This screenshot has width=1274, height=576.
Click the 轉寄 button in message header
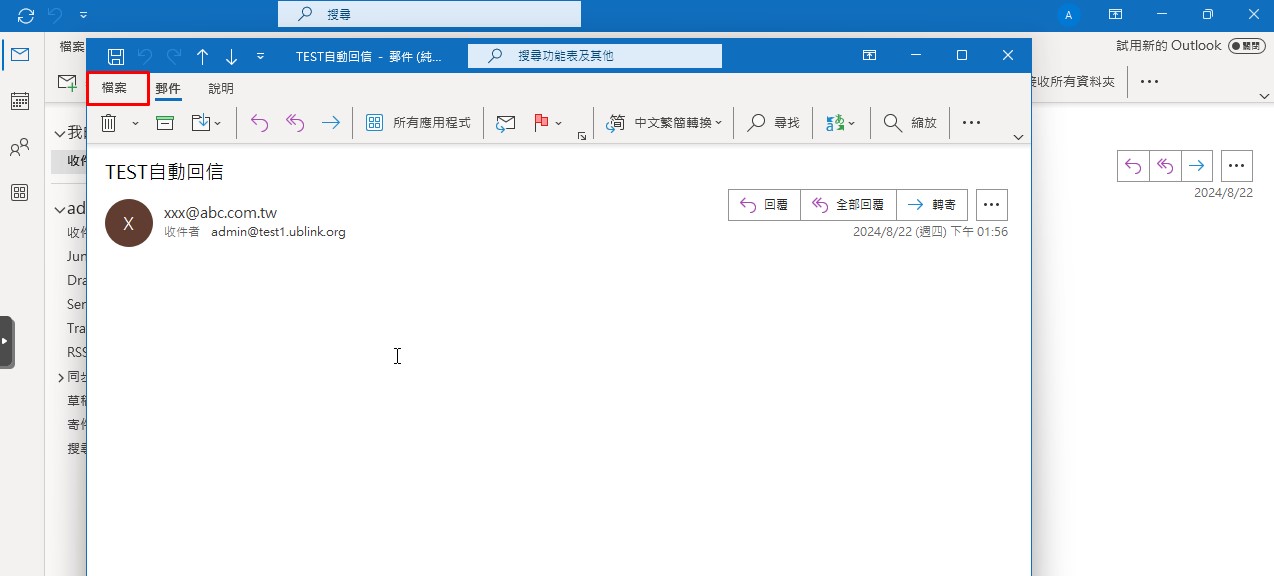[932, 205]
